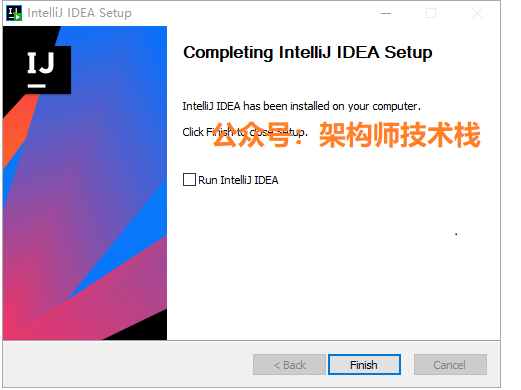This screenshot has width=521, height=390.
Task: Click the black corner at banner bottom
Action: click(143, 328)
